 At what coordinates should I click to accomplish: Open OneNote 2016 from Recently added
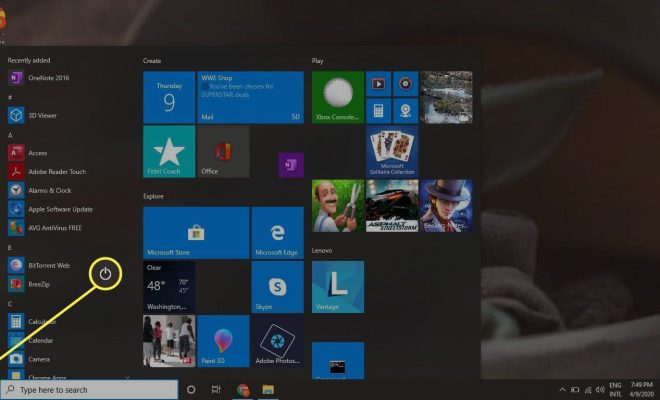(x=63, y=78)
